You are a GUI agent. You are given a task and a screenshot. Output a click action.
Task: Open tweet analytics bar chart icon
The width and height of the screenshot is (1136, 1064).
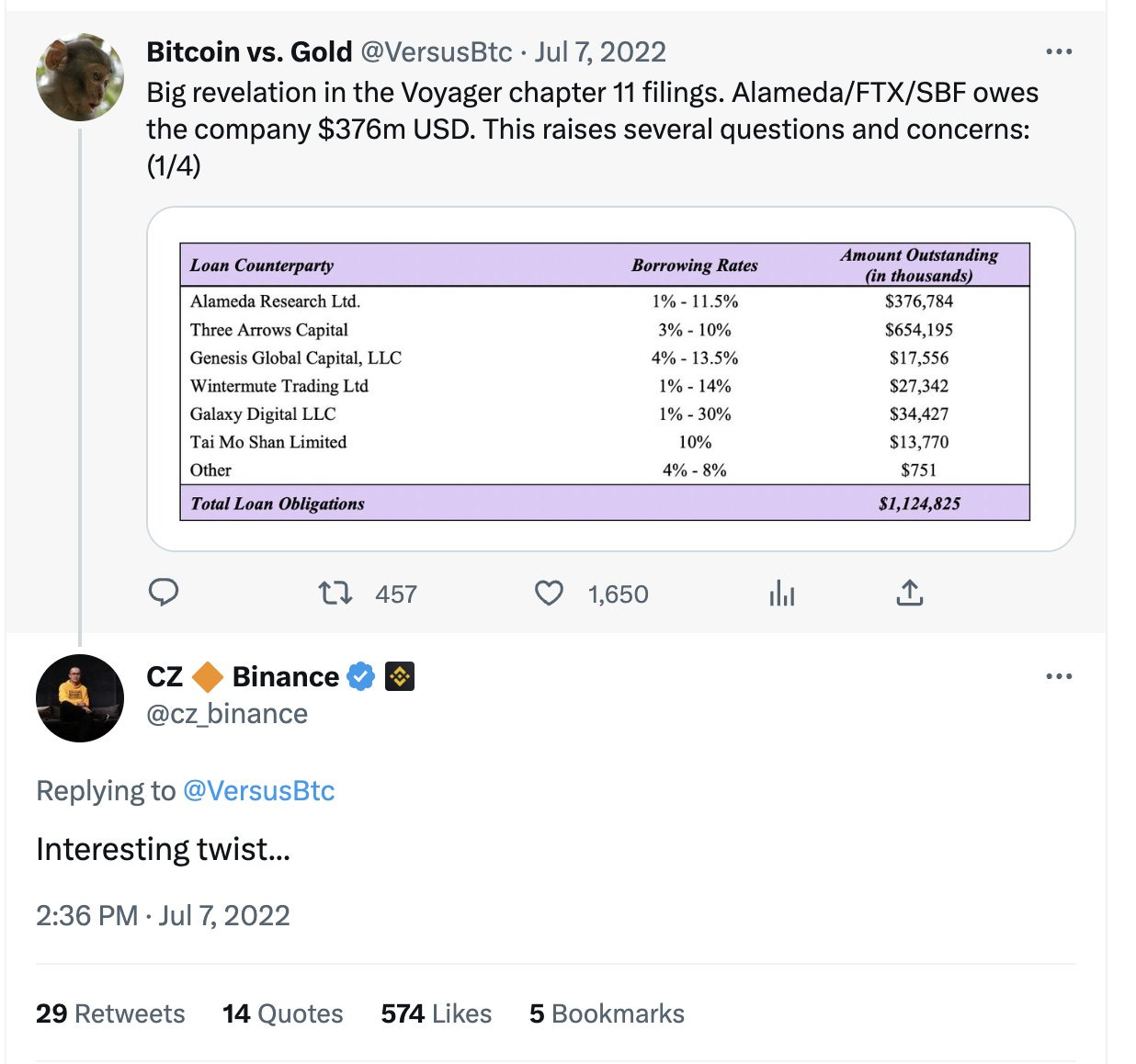point(781,594)
